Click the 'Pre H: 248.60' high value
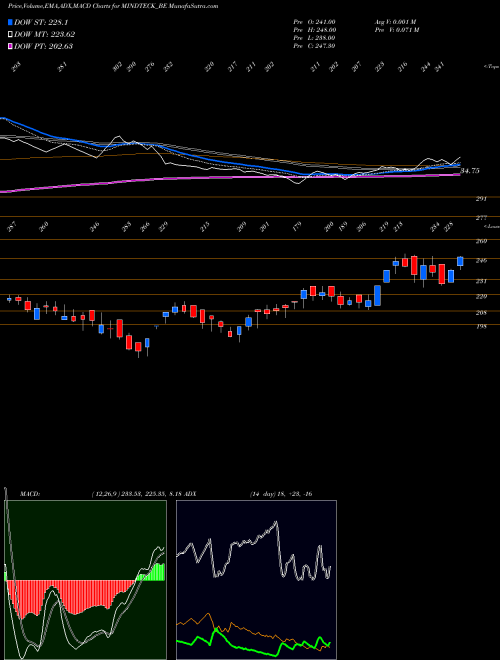Image resolution: width=500 pixels, height=660 pixels. 314,30
